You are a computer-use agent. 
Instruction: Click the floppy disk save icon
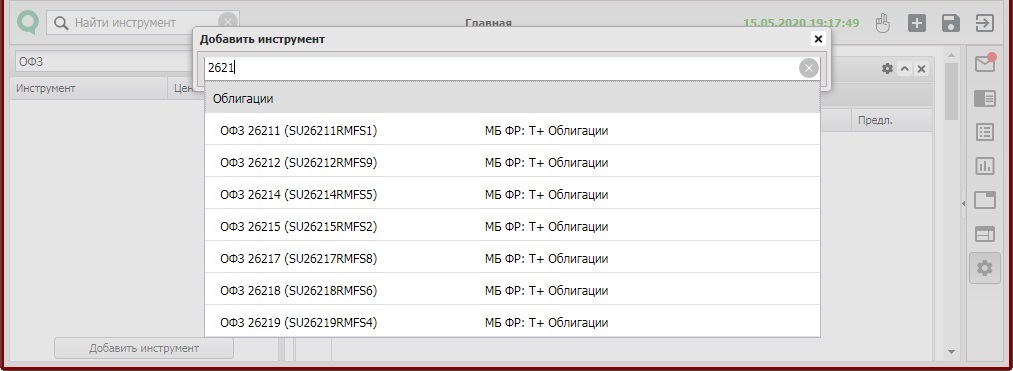[950, 23]
